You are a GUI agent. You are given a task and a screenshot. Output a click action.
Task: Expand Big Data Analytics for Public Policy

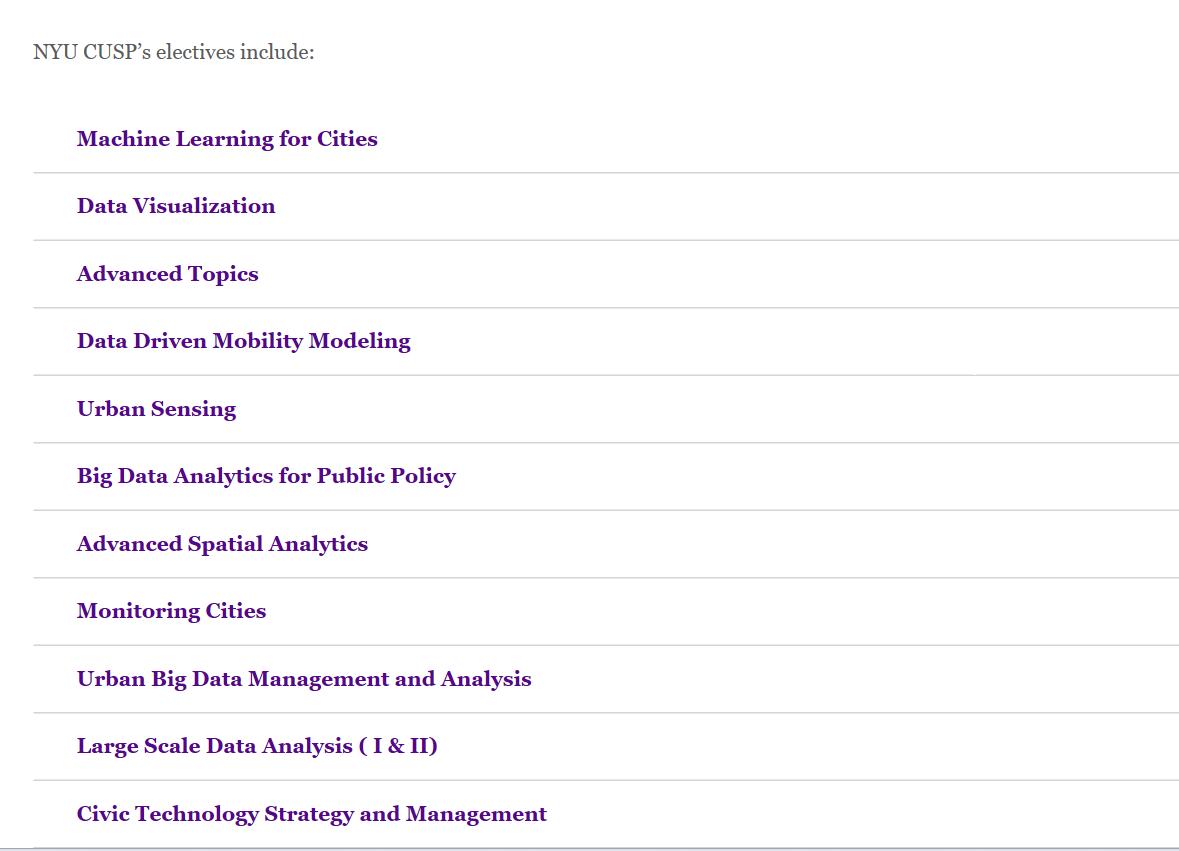(266, 476)
